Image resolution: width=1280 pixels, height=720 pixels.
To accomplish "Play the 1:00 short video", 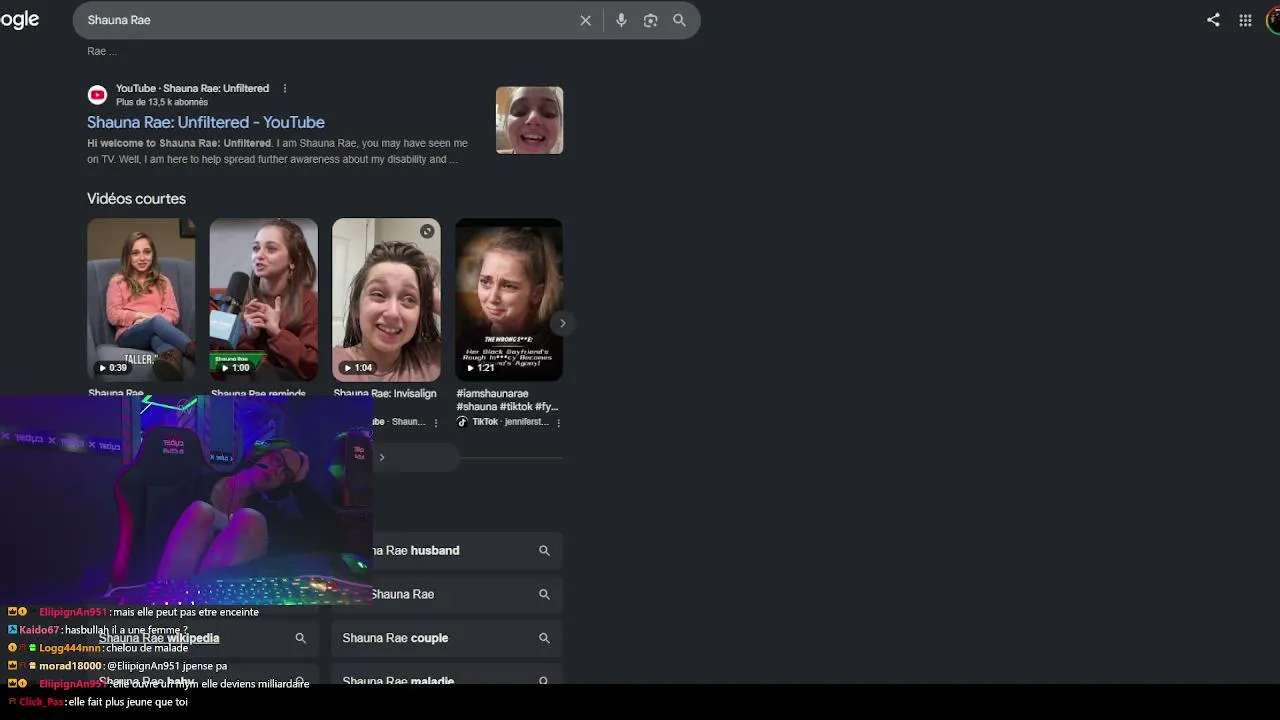I will click(x=264, y=300).
